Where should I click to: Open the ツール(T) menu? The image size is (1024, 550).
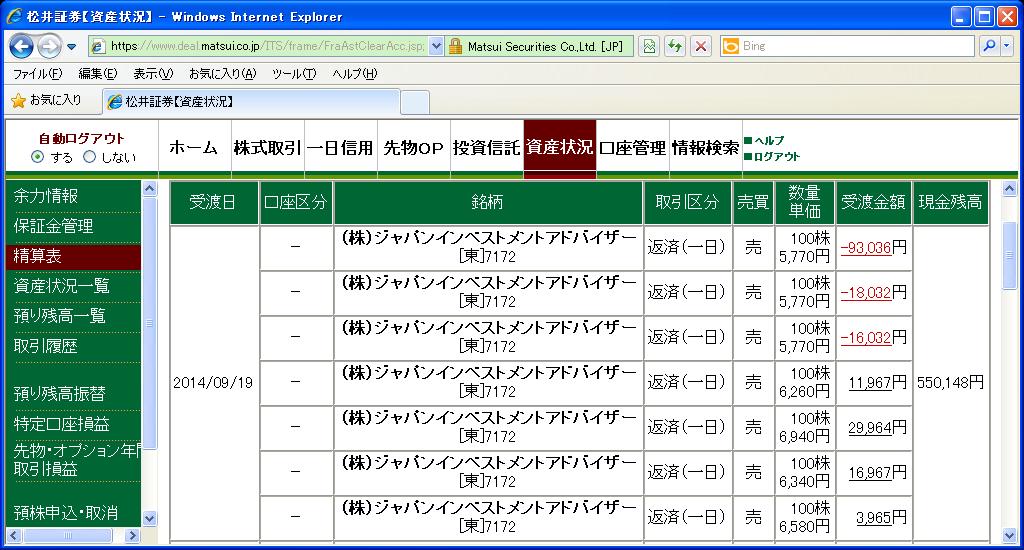[x=294, y=74]
